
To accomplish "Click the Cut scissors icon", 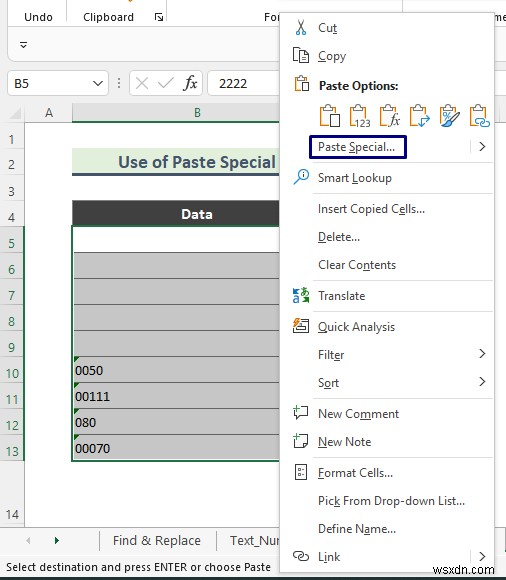I will 301,28.
